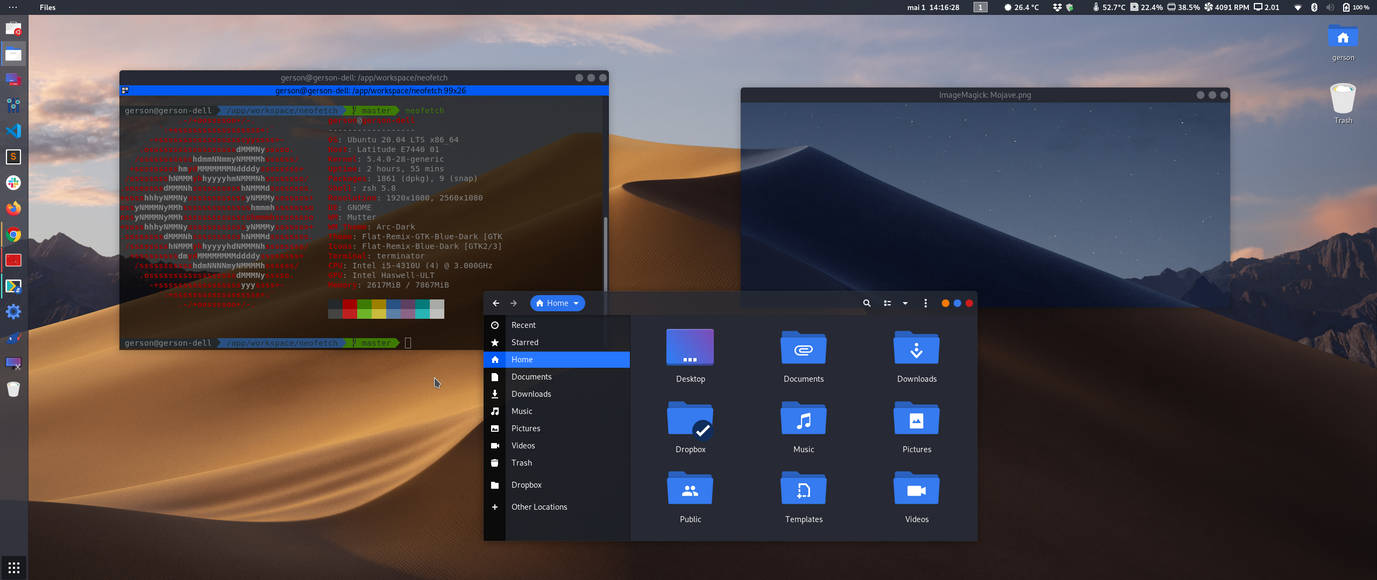This screenshot has width=1377, height=580.
Task: Select Downloads in the Files sidebar
Action: coord(531,393)
